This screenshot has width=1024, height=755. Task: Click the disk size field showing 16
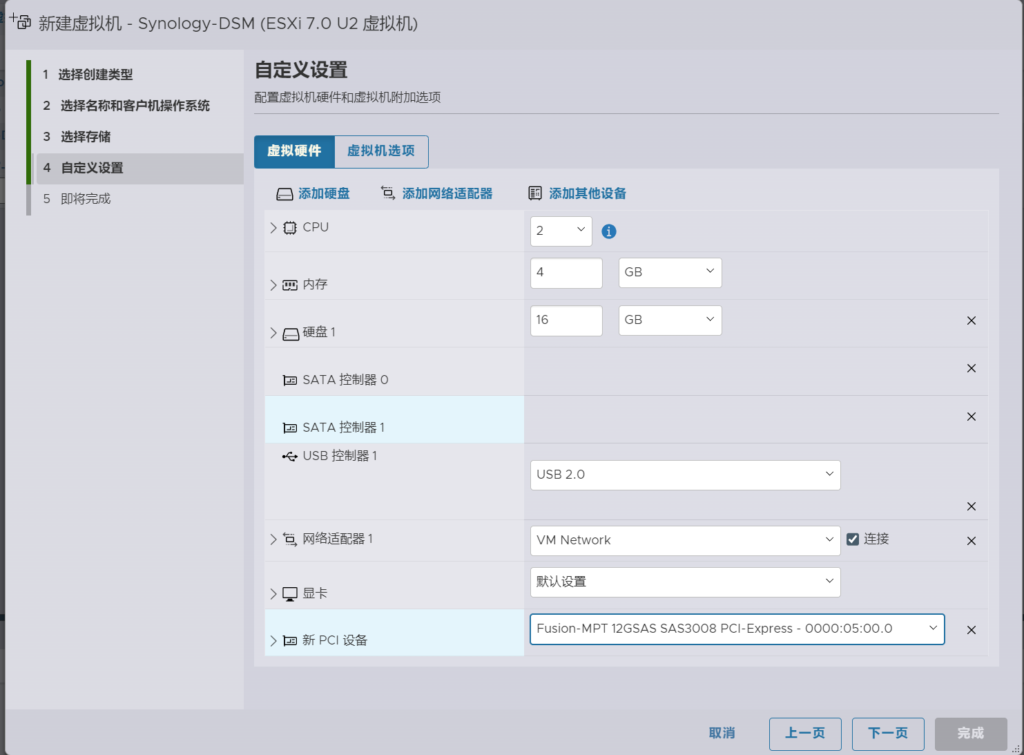coord(566,320)
